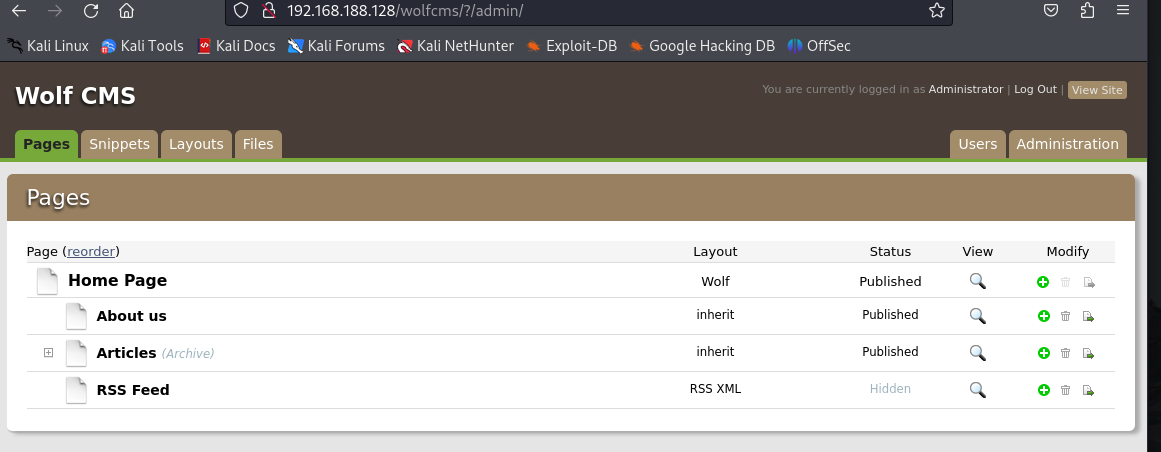This screenshot has width=1161, height=452.
Task: Copy the RSS Feed page
Action: tap(1088, 390)
